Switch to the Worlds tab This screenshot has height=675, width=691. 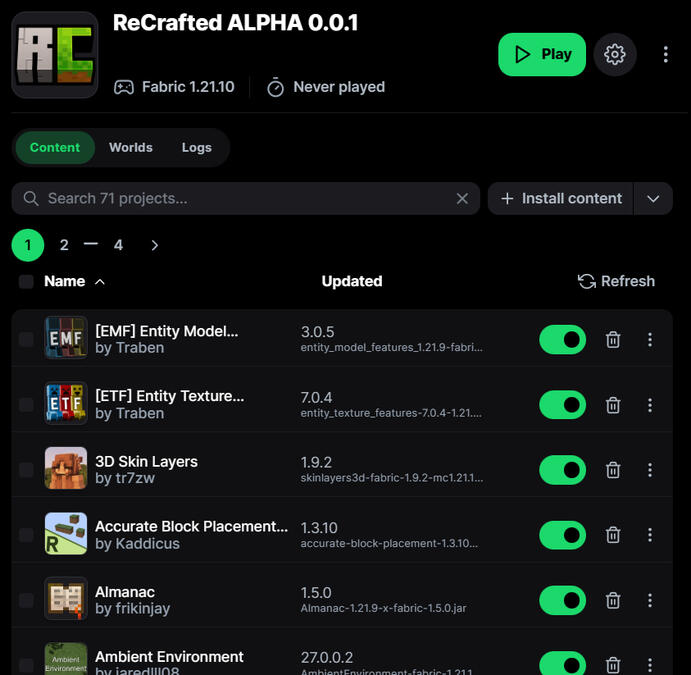coord(131,148)
